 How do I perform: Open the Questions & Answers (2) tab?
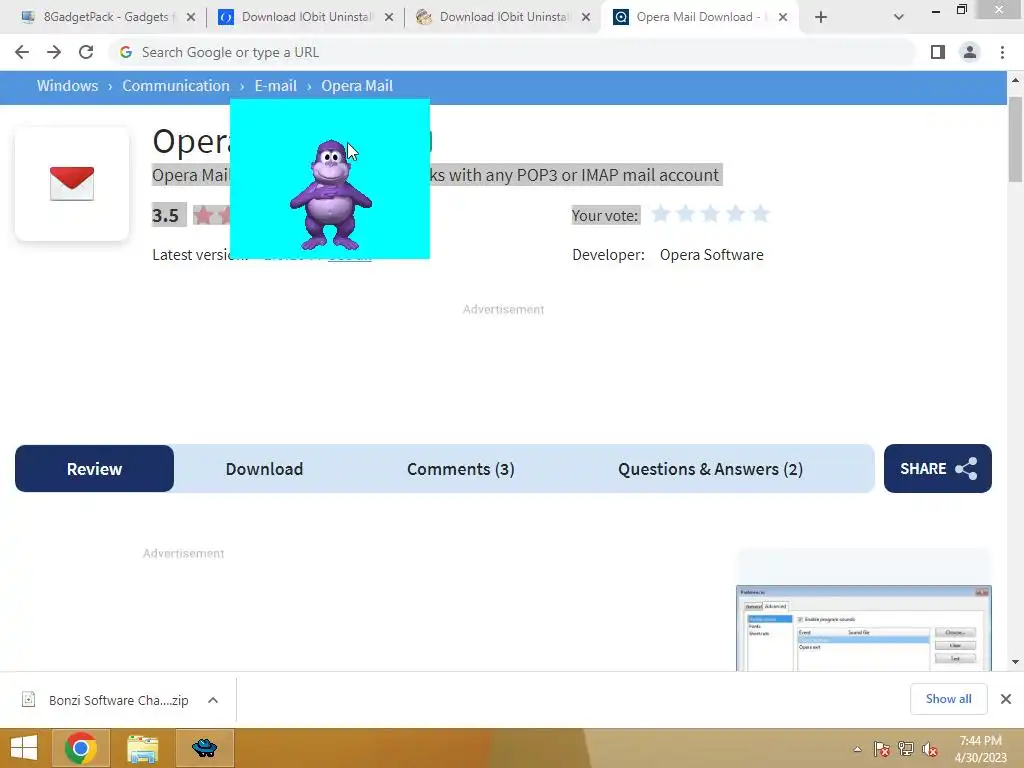point(711,469)
